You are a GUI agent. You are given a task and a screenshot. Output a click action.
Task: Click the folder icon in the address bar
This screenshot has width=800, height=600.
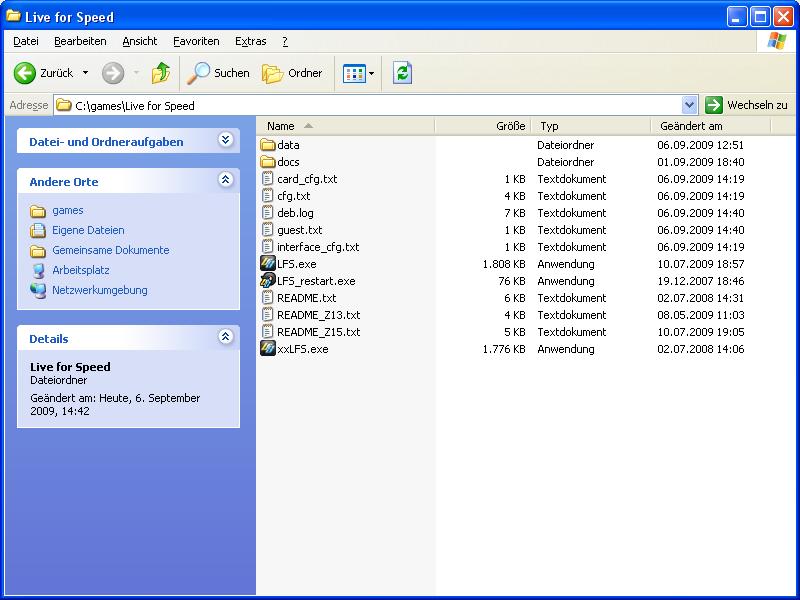pyautogui.click(x=64, y=106)
